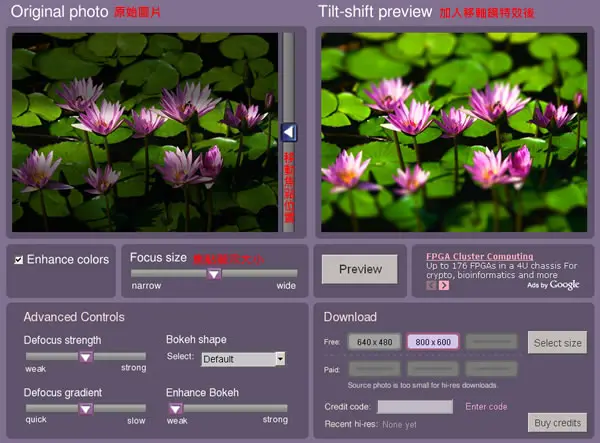This screenshot has width=600, height=443.
Task: Click the Credit code input field
Action: [415, 407]
